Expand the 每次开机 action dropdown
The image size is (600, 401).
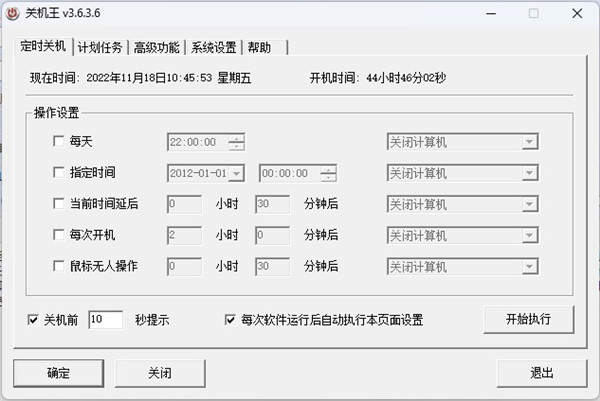point(463,236)
